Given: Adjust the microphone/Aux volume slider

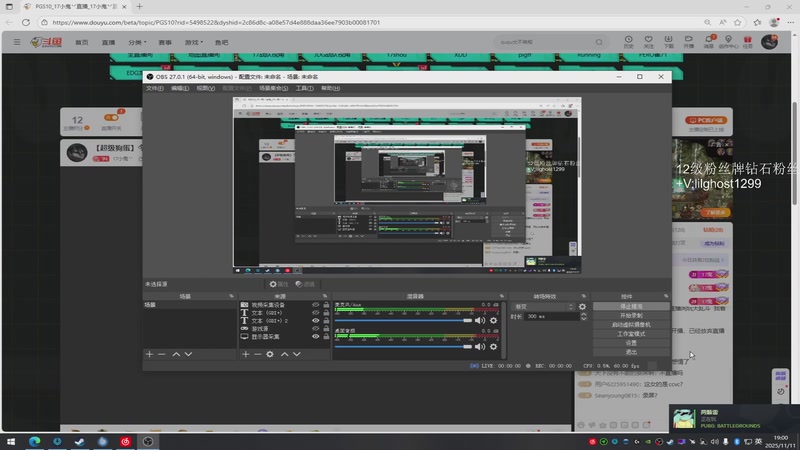Looking at the screenshot, I should [403, 320].
